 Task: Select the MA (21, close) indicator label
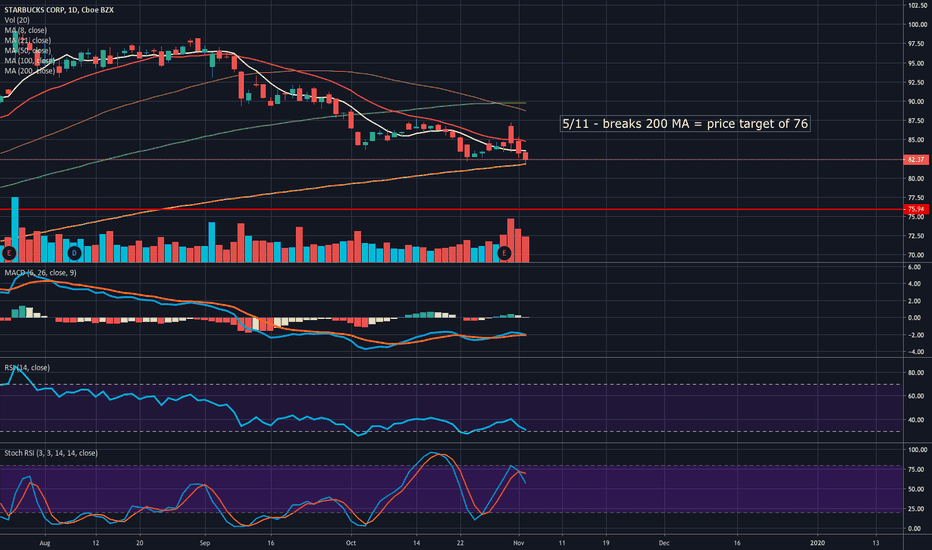(27, 40)
